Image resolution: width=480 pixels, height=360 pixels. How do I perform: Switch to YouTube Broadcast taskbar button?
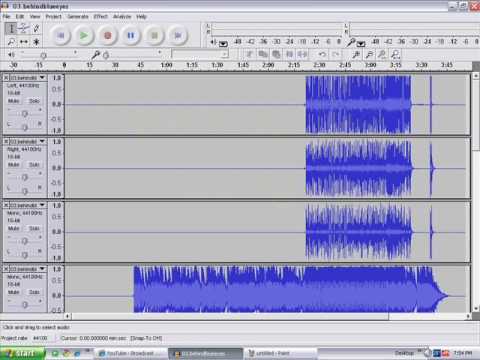coord(131,353)
